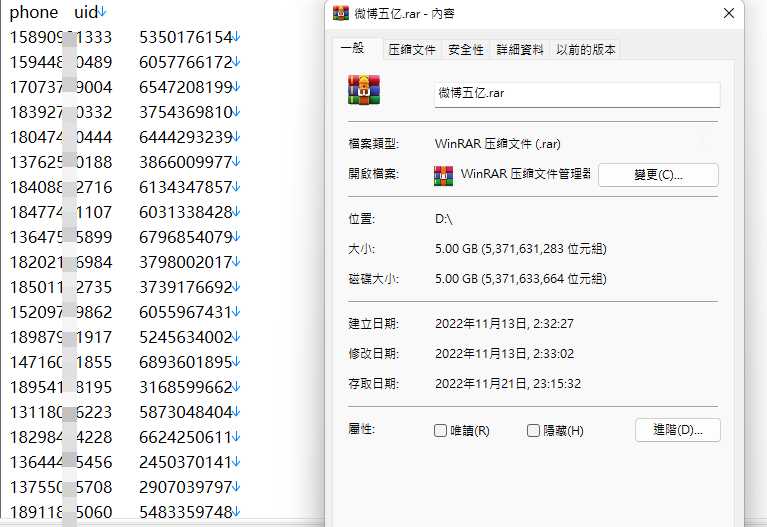Viewport: 767px width, 527px height.
Task: Click uid value 3866009977 in the document
Action: coord(185,162)
